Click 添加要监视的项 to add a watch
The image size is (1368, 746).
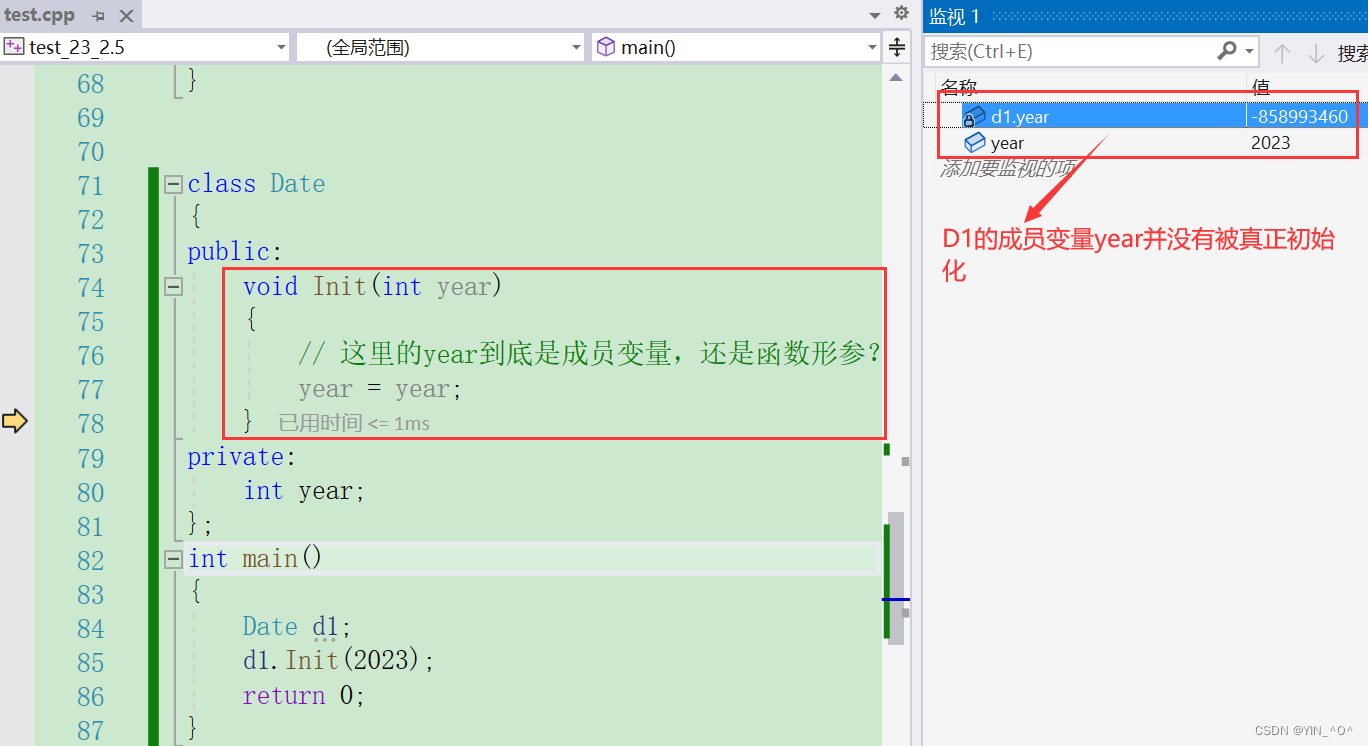coord(1005,168)
